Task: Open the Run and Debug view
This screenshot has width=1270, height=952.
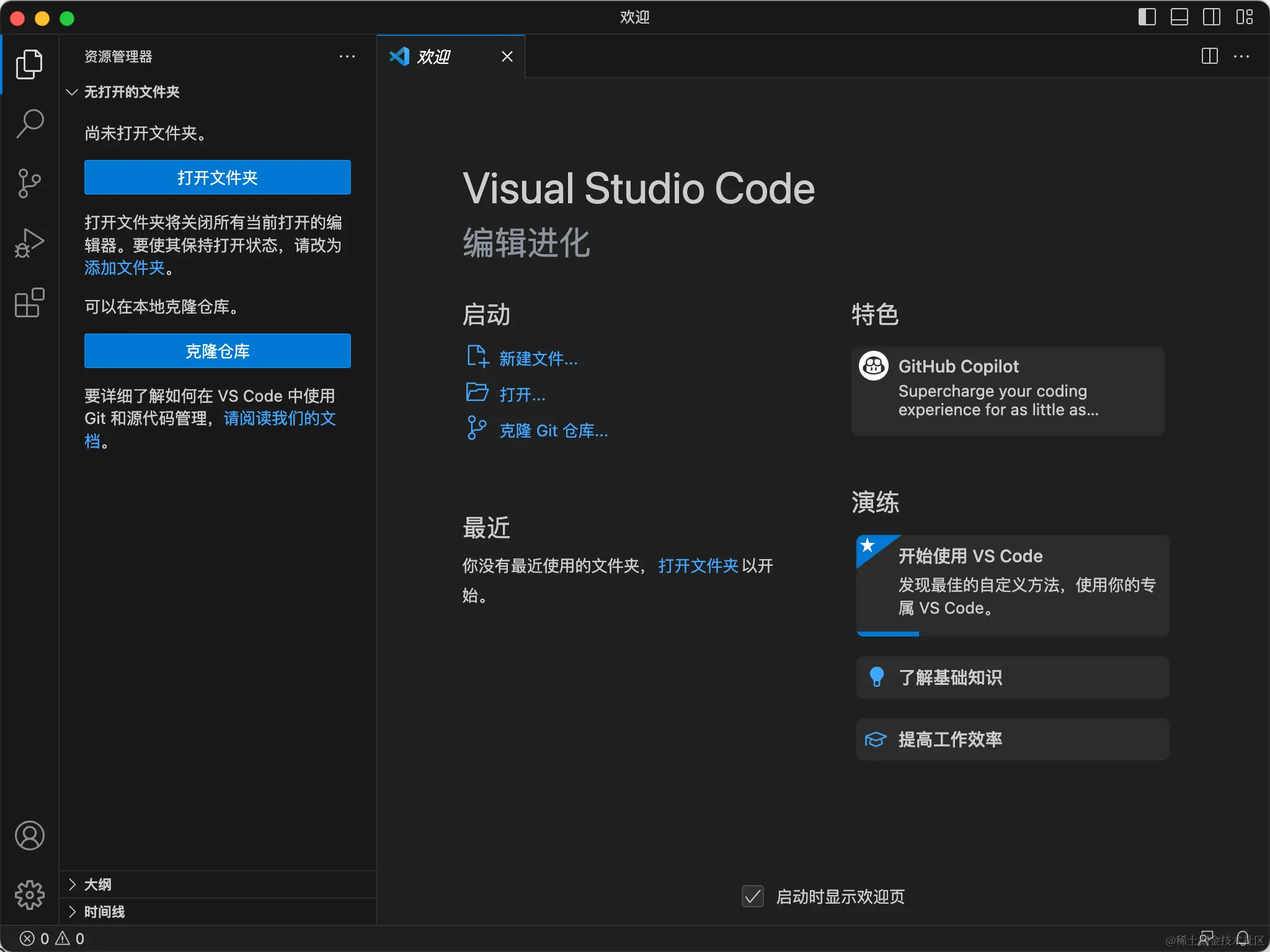Action: tap(29, 243)
